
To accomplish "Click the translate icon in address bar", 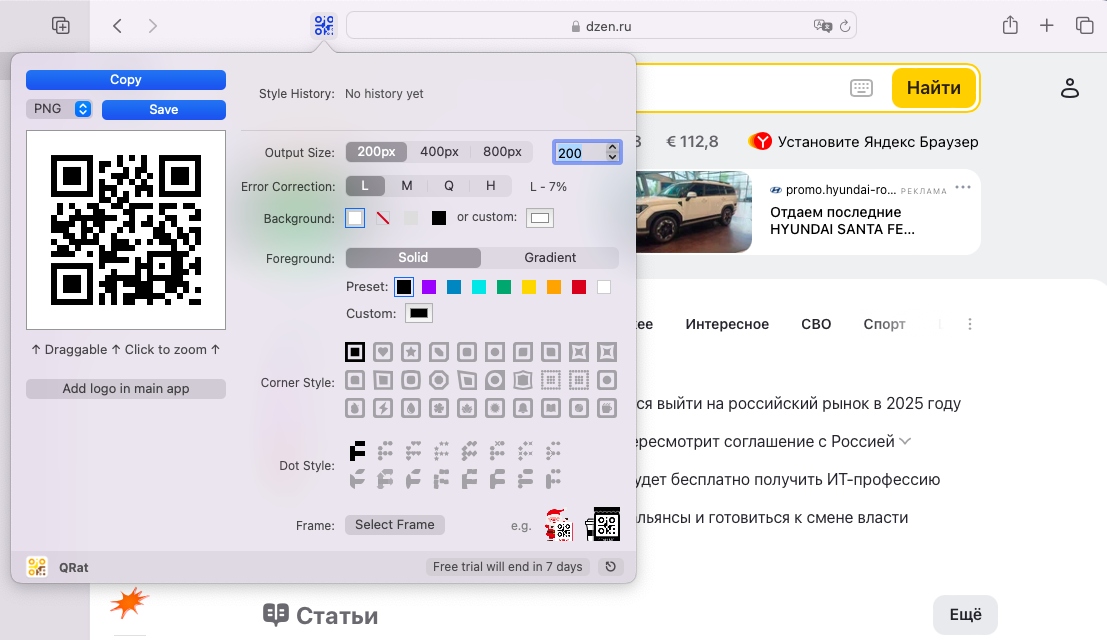I will 822,26.
